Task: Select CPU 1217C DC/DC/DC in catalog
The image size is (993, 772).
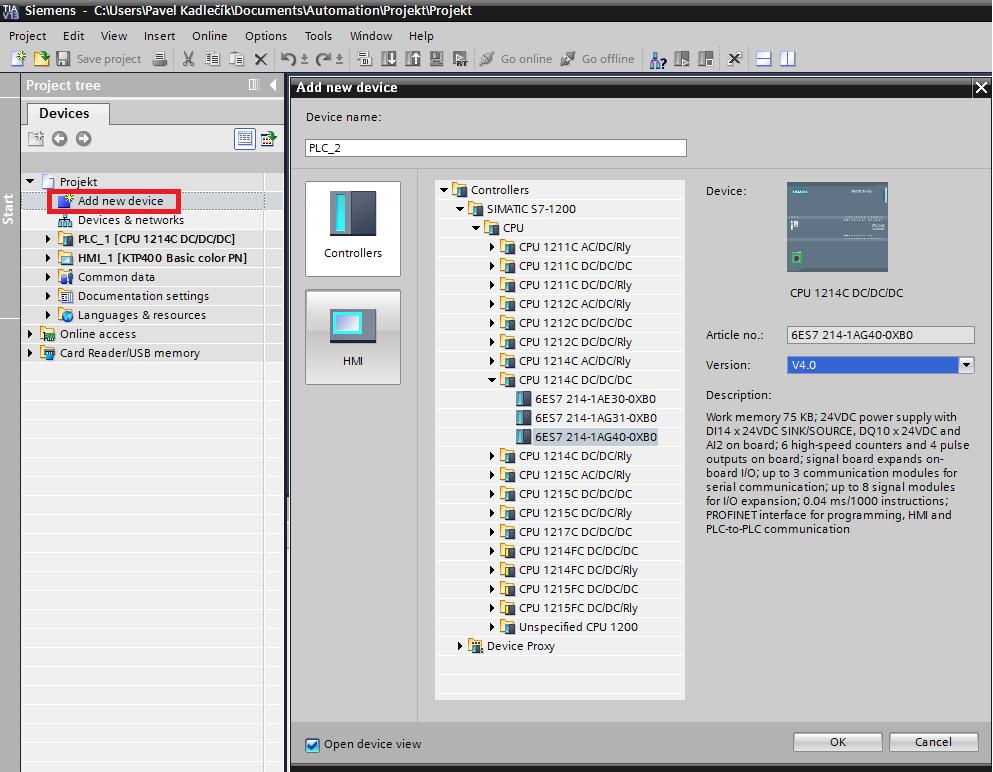Action: point(575,532)
